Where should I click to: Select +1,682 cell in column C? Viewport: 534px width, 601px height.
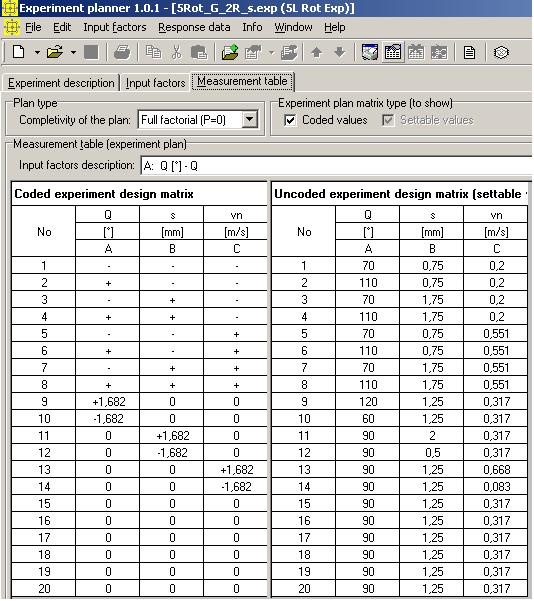click(x=236, y=470)
